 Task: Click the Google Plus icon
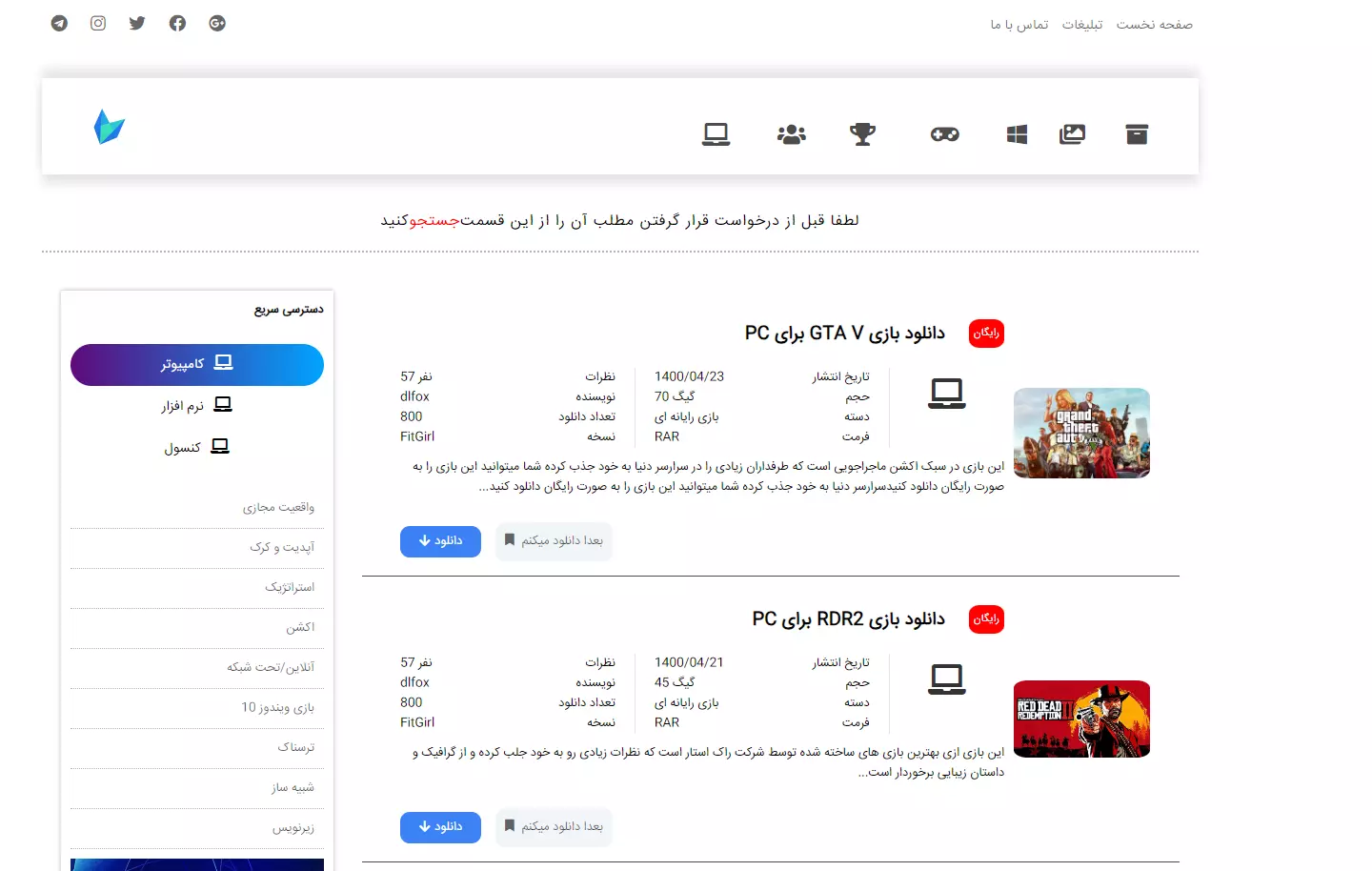217,23
